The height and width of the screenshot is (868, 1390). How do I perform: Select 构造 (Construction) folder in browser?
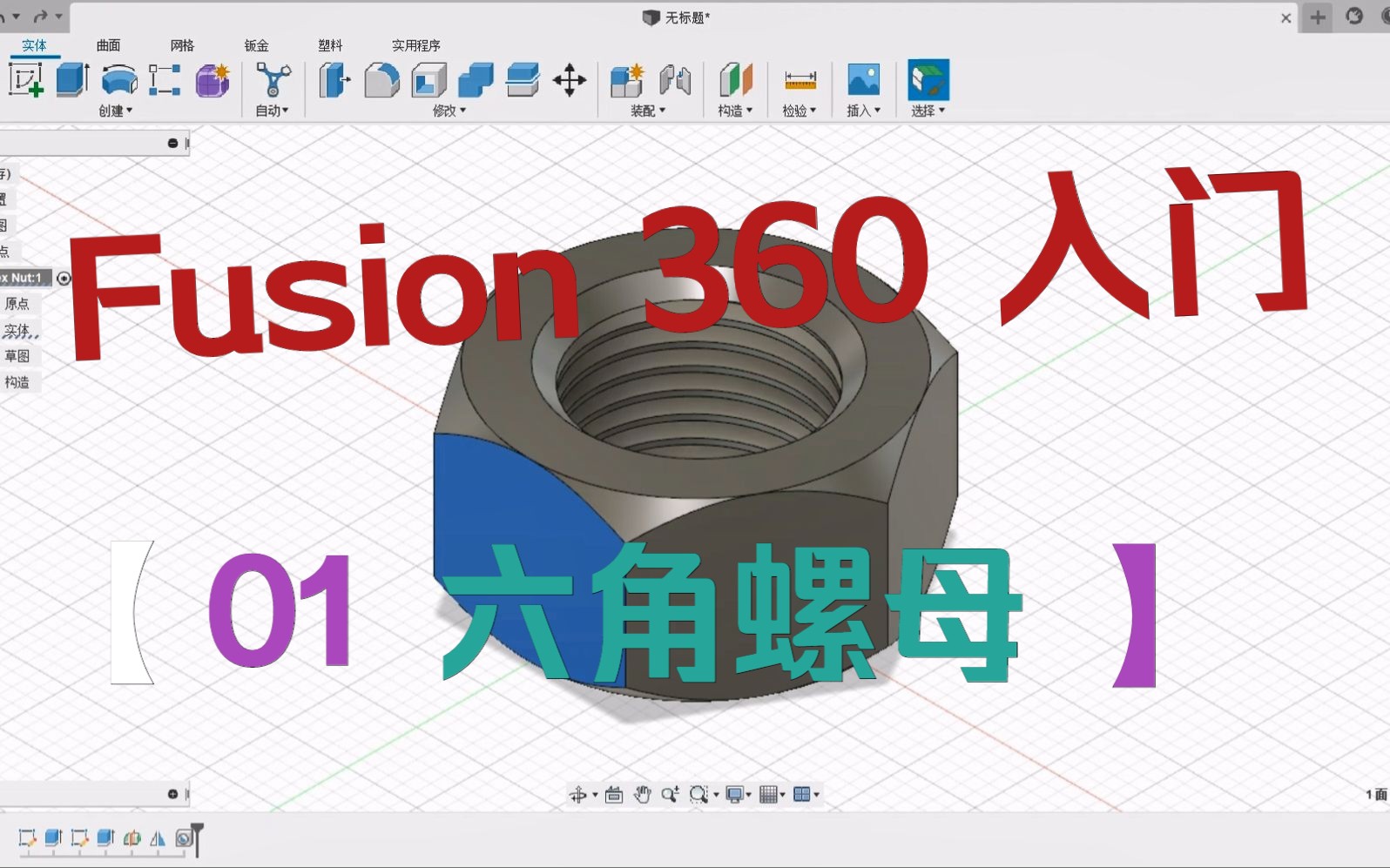tap(17, 382)
